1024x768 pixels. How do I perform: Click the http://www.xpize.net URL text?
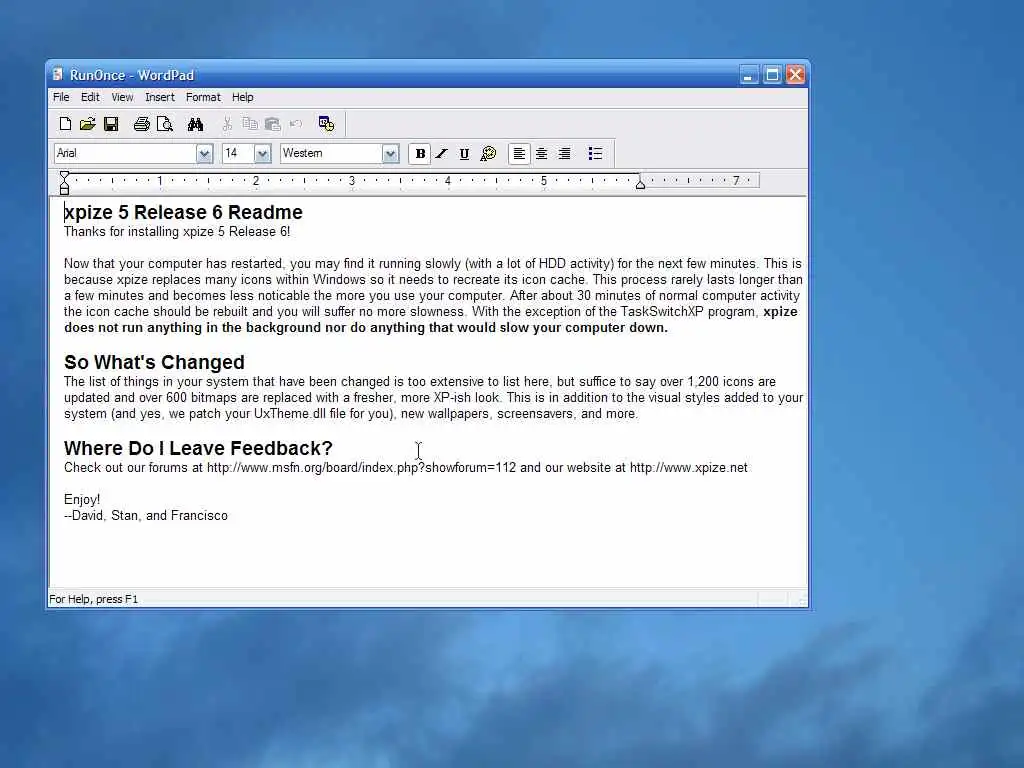[x=688, y=468]
